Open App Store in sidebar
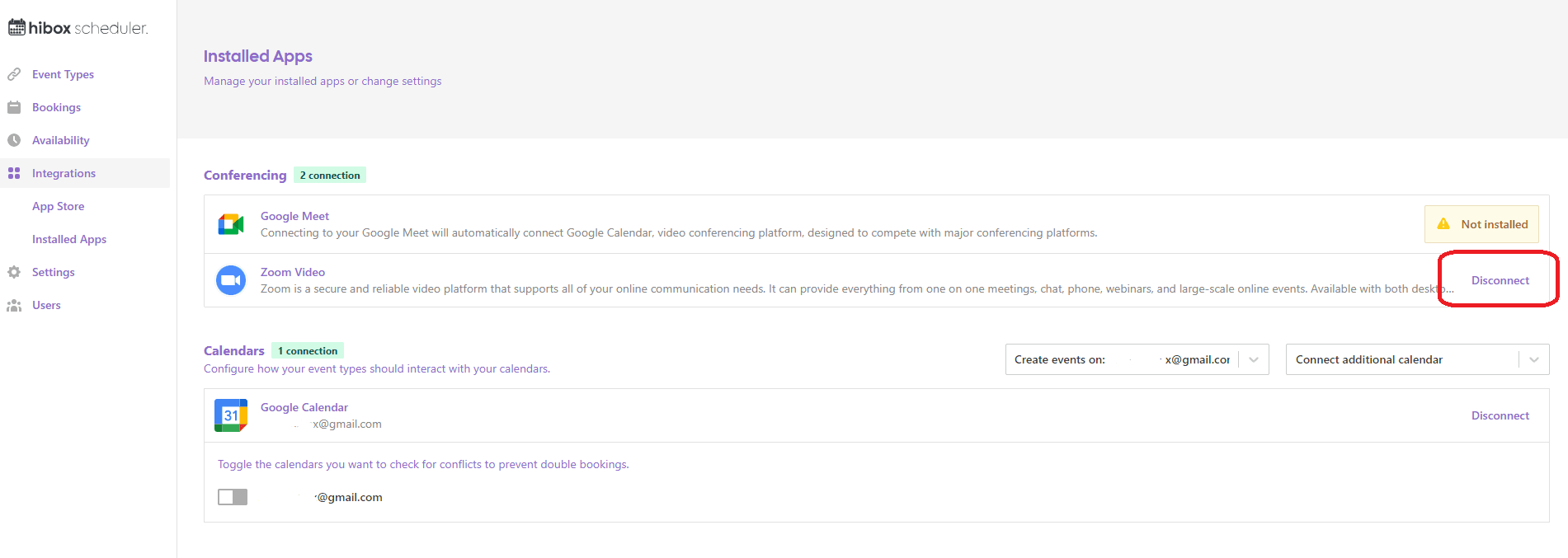 coord(59,206)
